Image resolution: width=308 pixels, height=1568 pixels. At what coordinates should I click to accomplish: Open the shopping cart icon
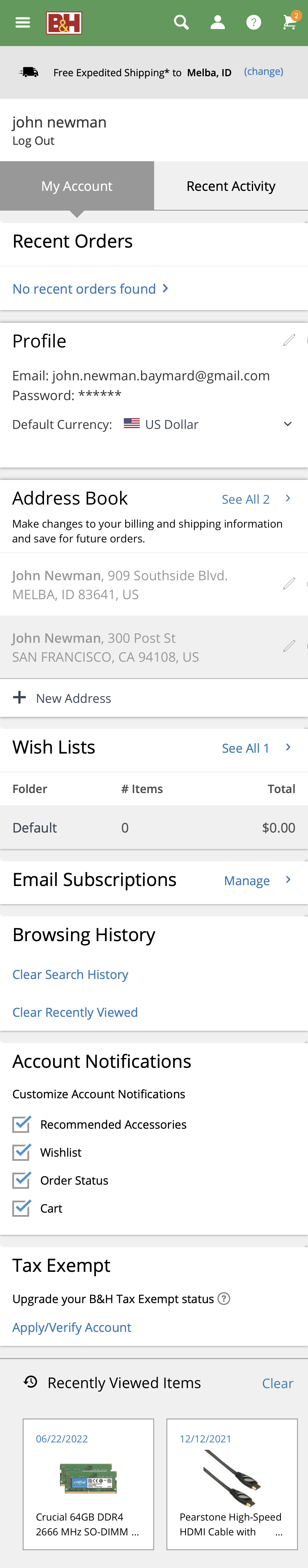pos(290,22)
